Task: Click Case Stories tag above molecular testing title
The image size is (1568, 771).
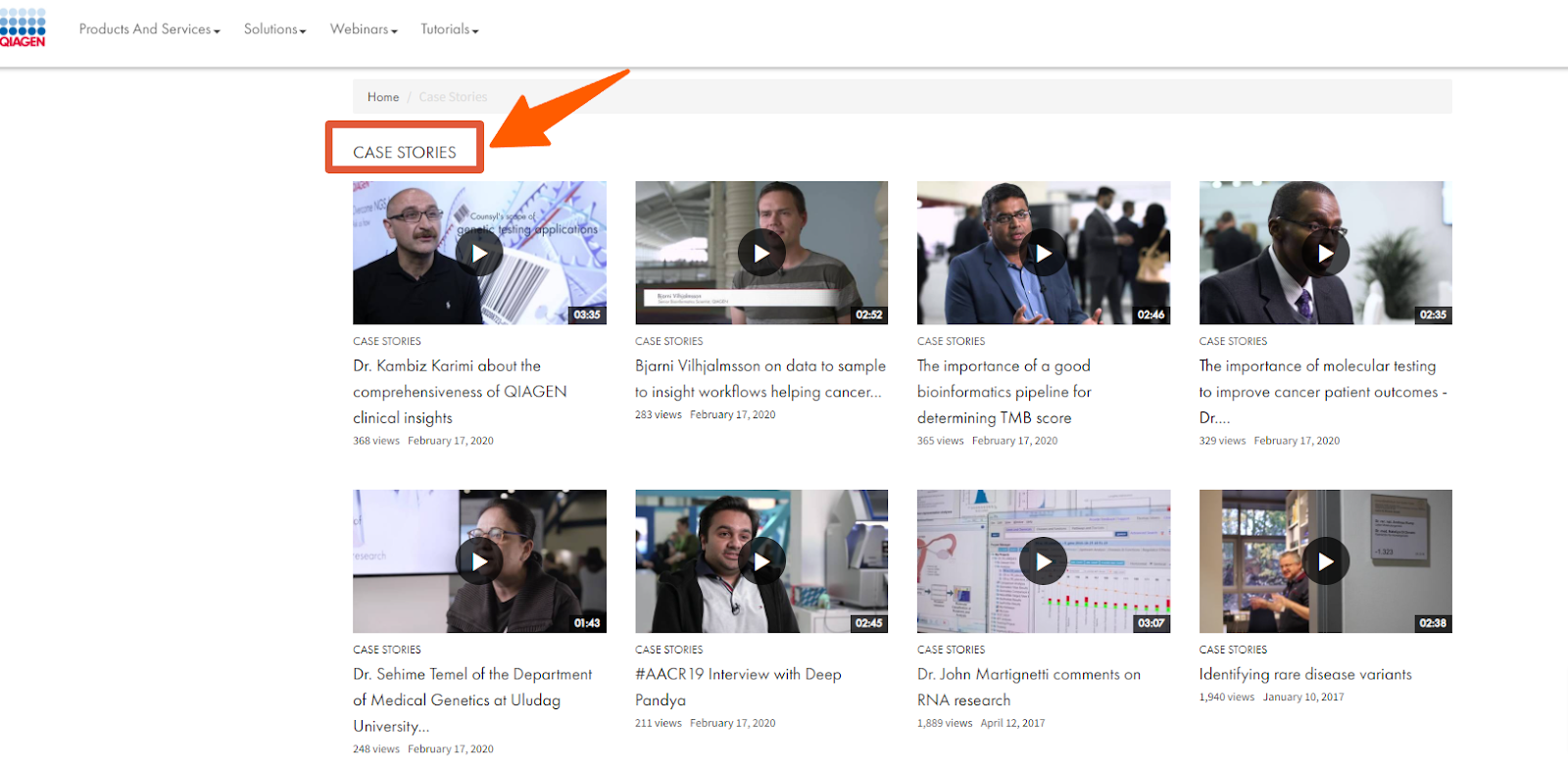Action: 1234,341
